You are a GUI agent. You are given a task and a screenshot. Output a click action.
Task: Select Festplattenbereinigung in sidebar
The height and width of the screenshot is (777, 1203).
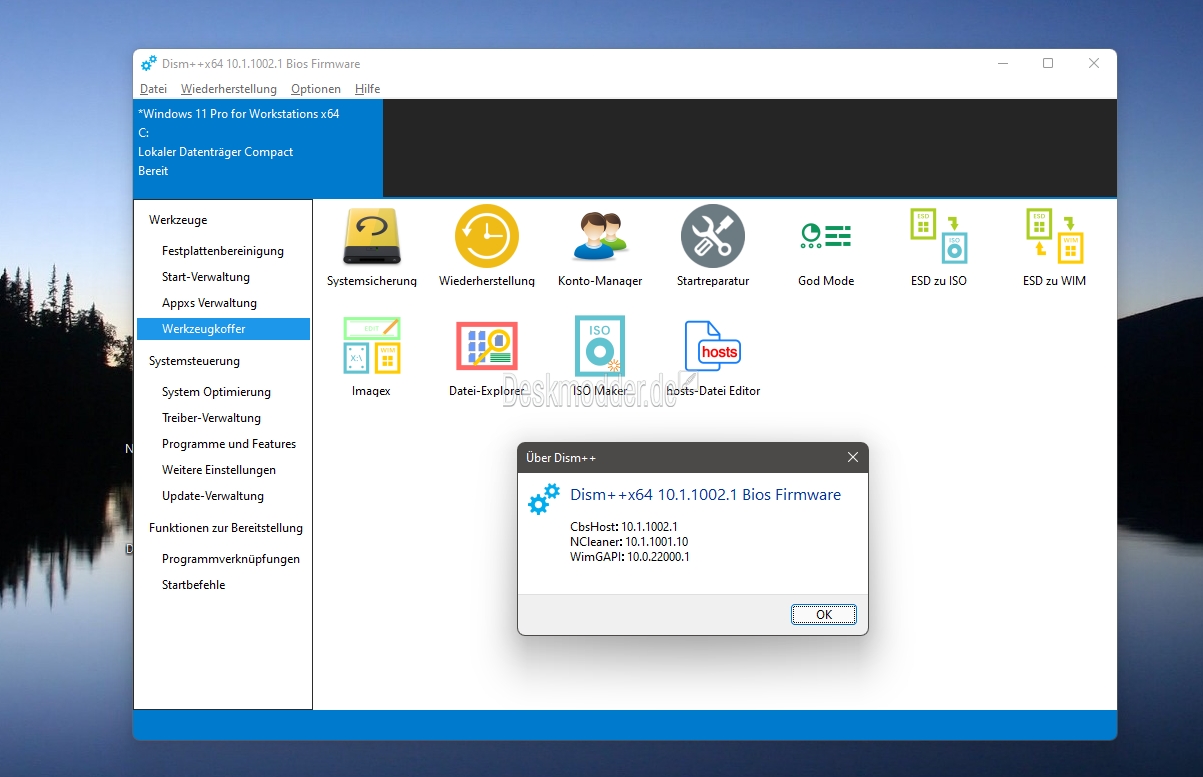[x=223, y=251]
